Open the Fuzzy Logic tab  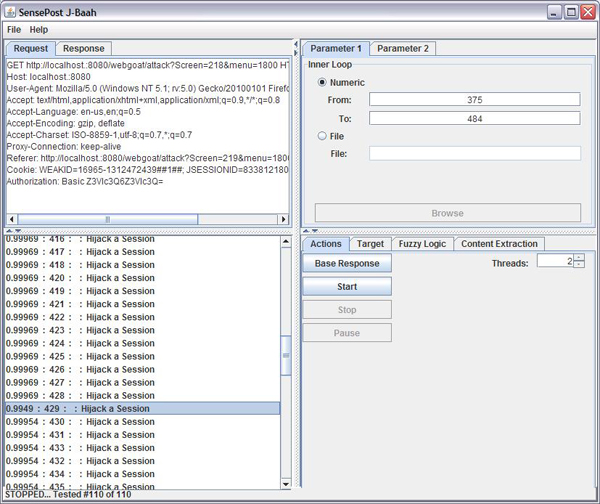point(421,243)
